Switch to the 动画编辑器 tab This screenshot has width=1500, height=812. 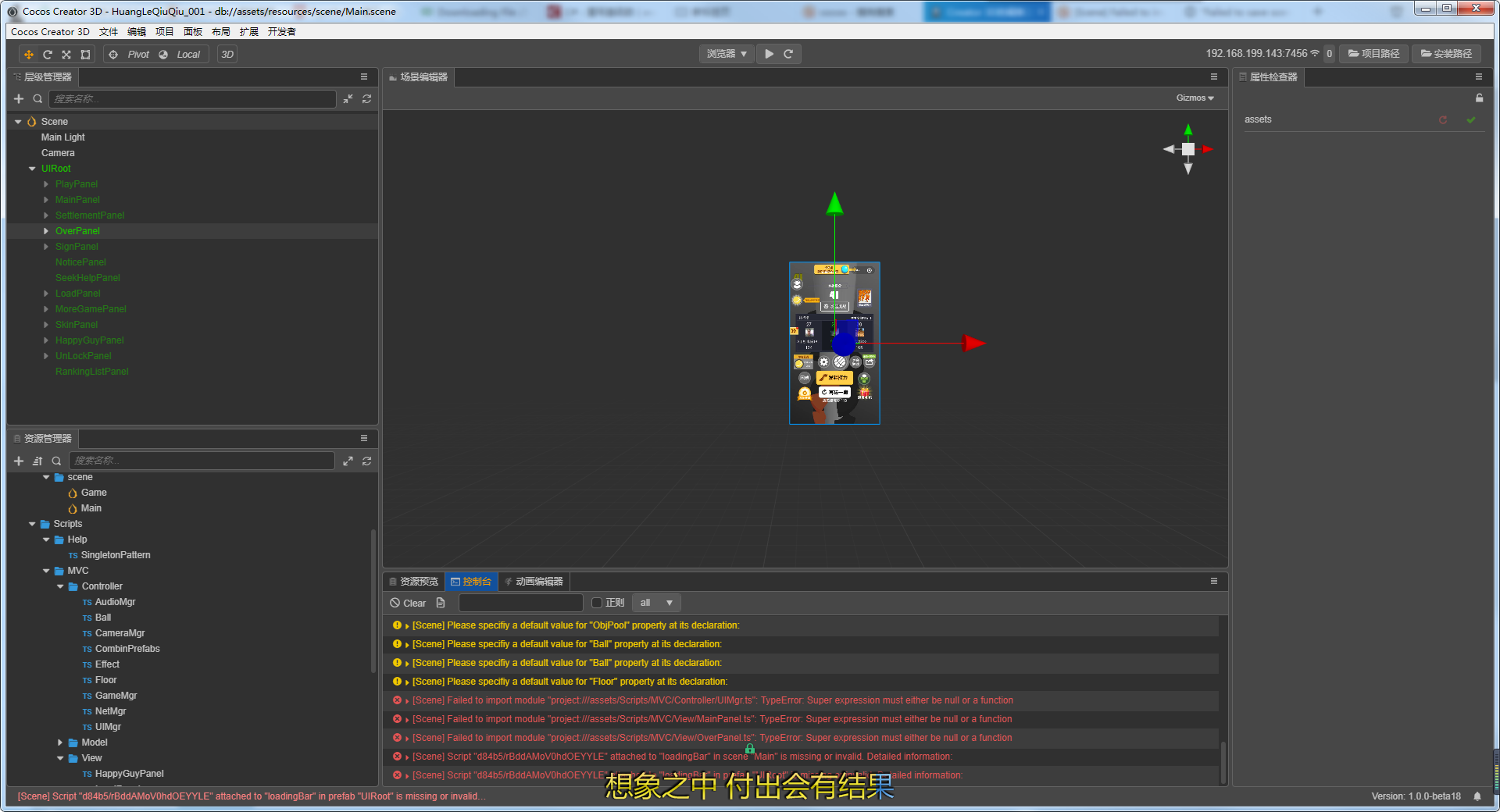point(534,582)
